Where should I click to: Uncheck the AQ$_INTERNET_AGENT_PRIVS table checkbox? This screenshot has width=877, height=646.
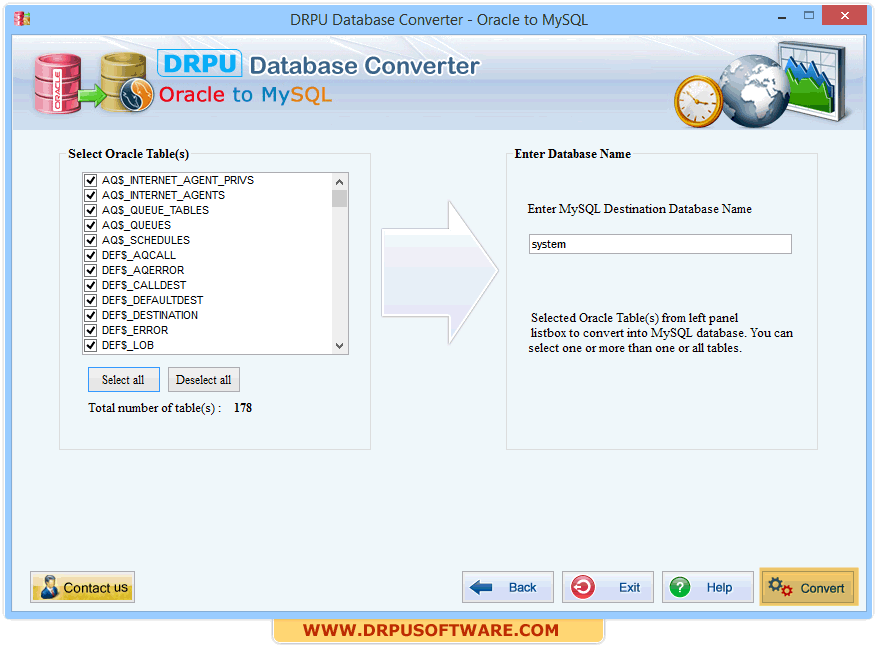click(x=91, y=181)
